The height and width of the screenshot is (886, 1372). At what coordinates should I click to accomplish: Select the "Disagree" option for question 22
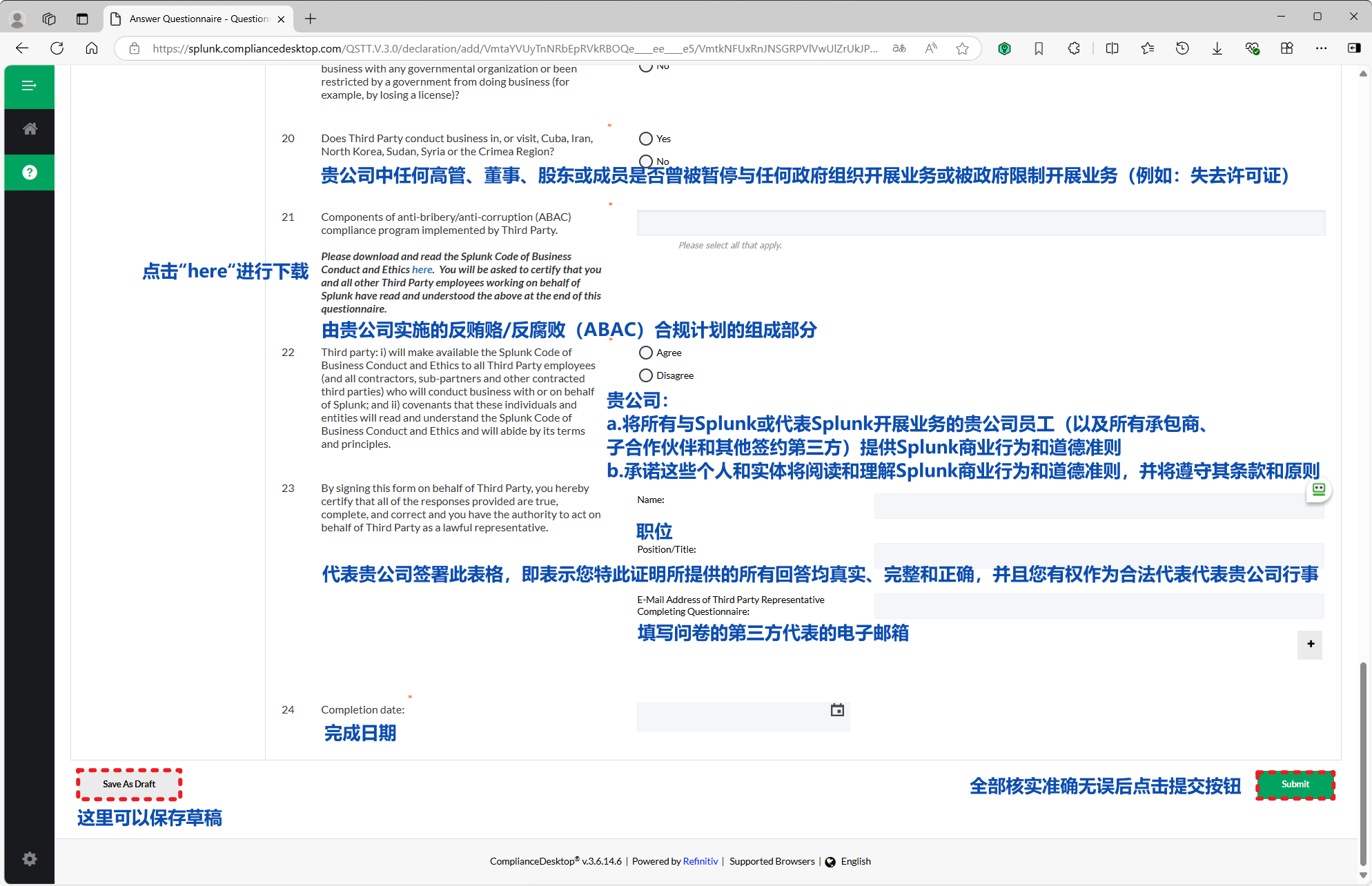pos(646,375)
